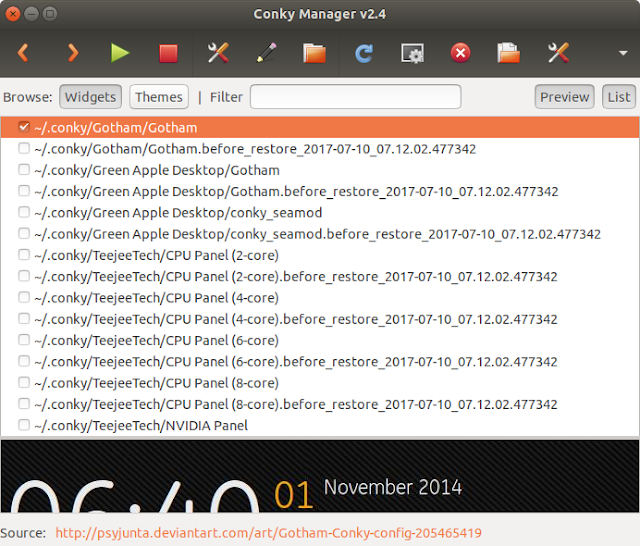
Task: Go to next widget with right arrow
Action: tap(73, 53)
